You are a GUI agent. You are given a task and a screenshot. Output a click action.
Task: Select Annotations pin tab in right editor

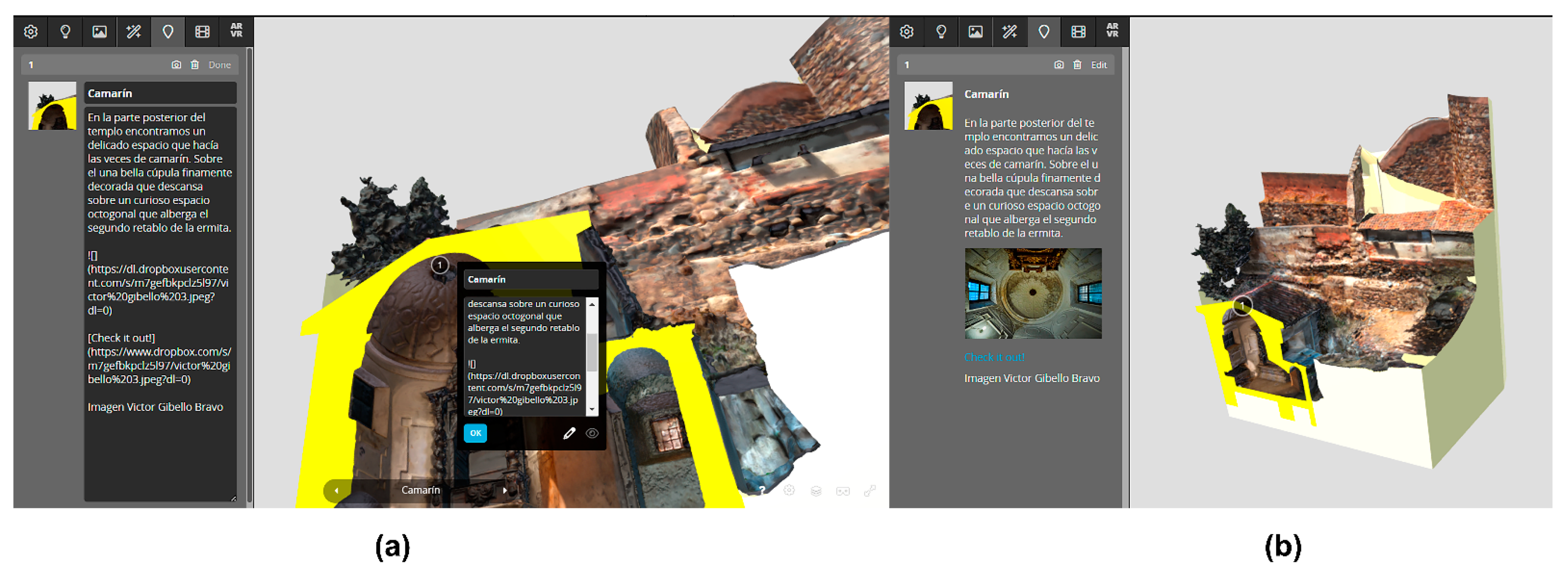click(1043, 32)
